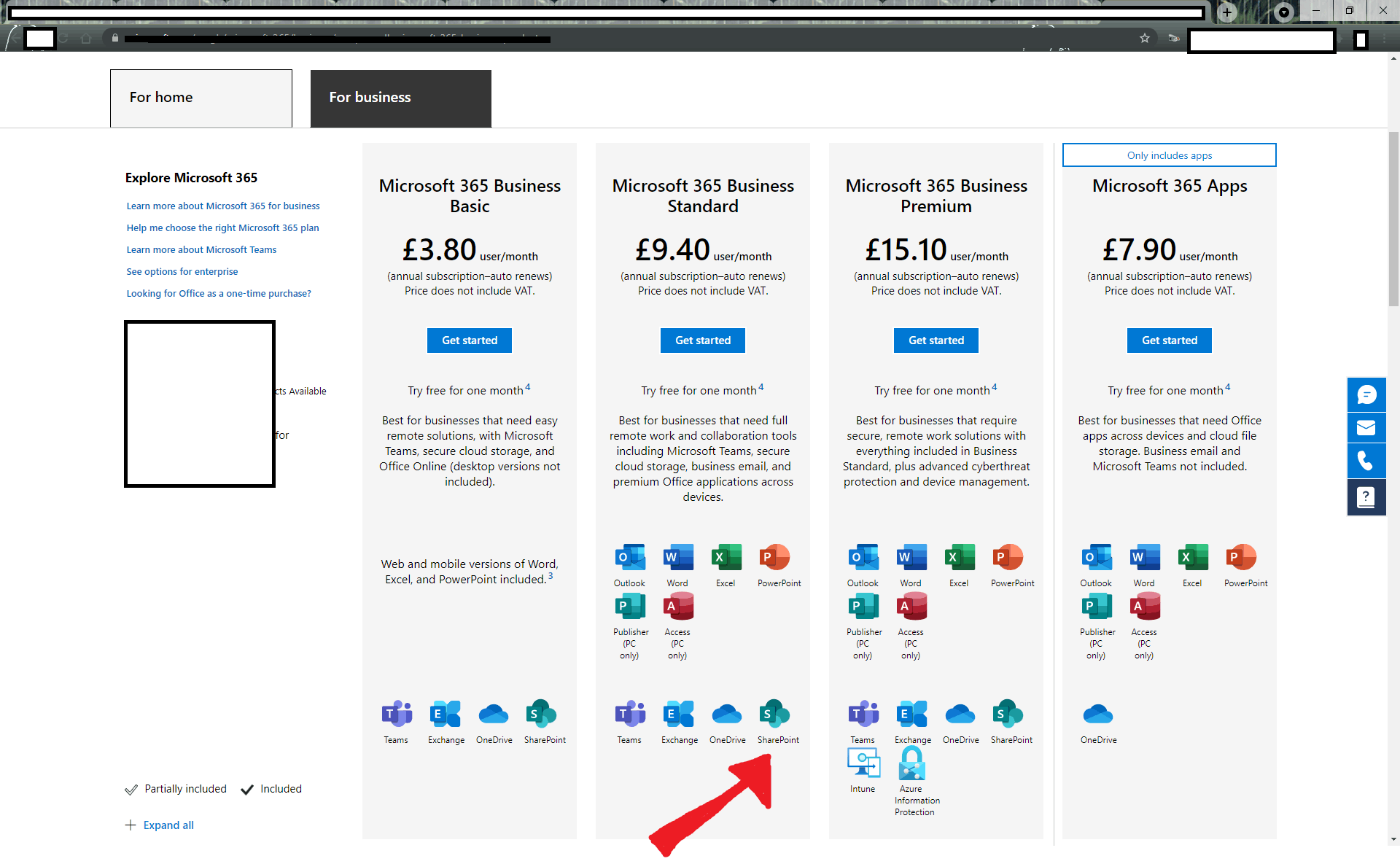This screenshot has height=864, width=1400.
Task: Click OneDrive icon under Microsoft 365 Apps
Action: pos(1097,715)
